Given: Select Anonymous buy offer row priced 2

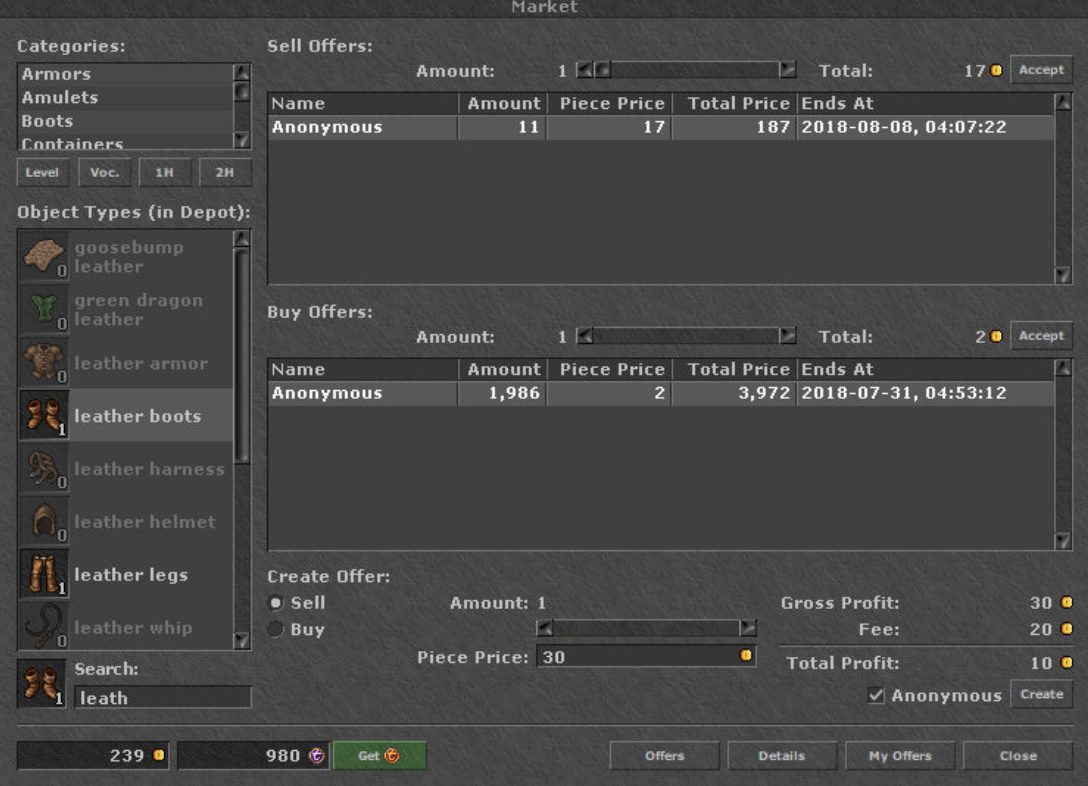Looking at the screenshot, I should point(661,393).
